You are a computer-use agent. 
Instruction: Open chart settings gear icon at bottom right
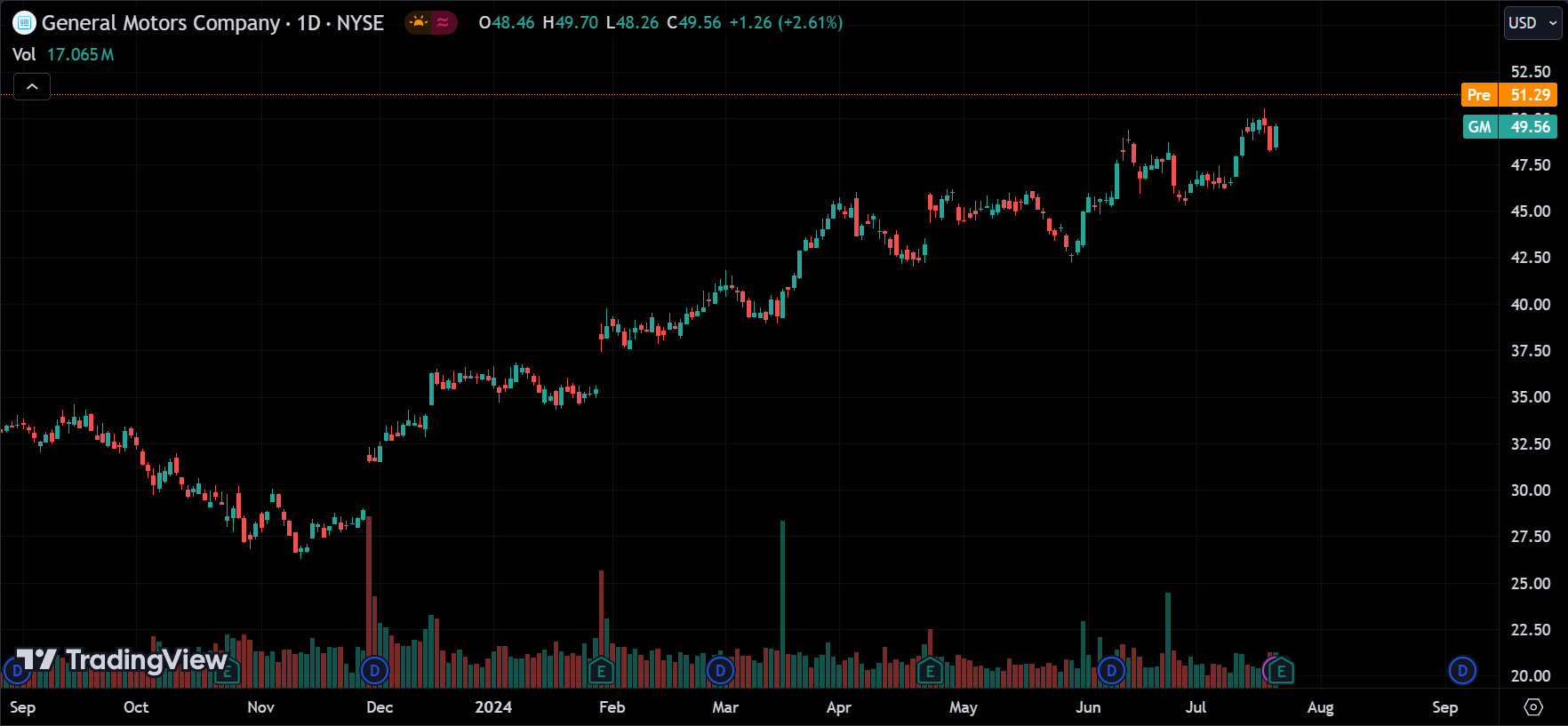(x=1533, y=707)
